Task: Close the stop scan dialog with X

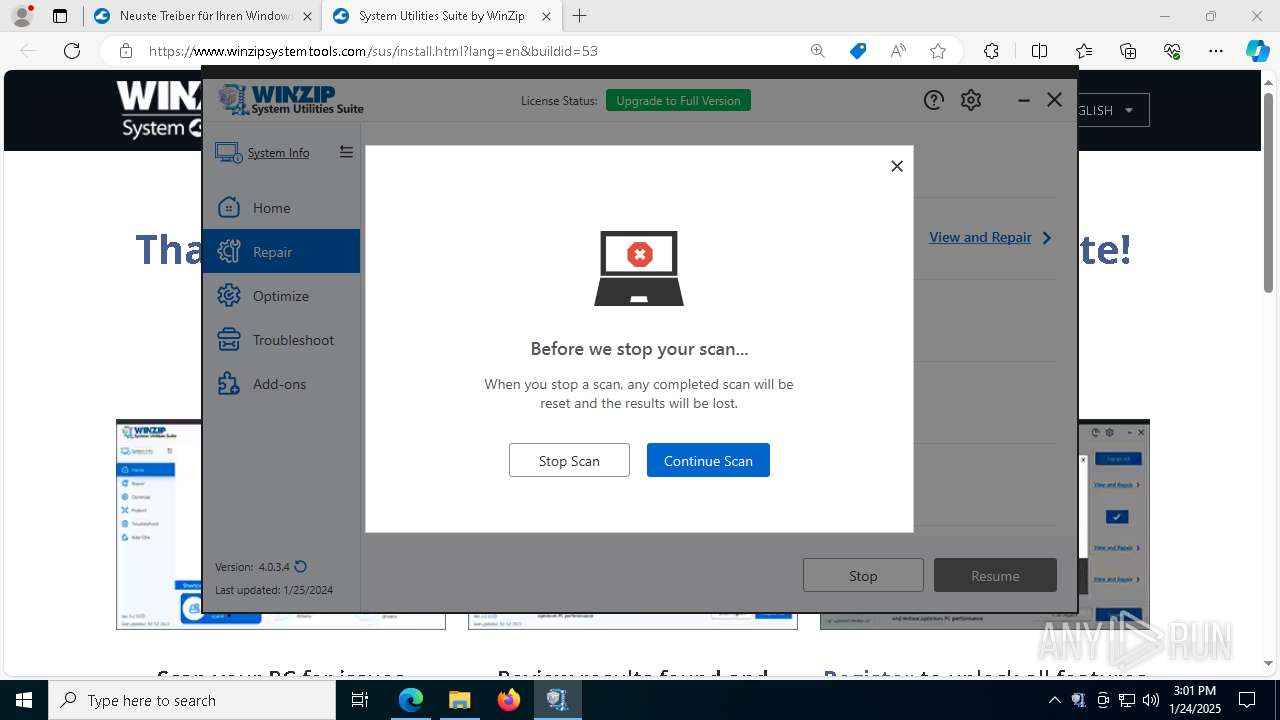Action: coord(897,166)
